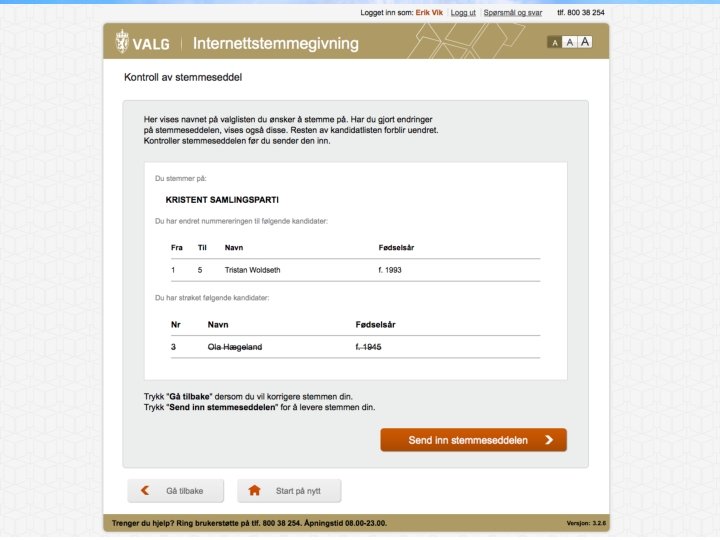
Task: Select the largest text size A
Action: (x=585, y=42)
